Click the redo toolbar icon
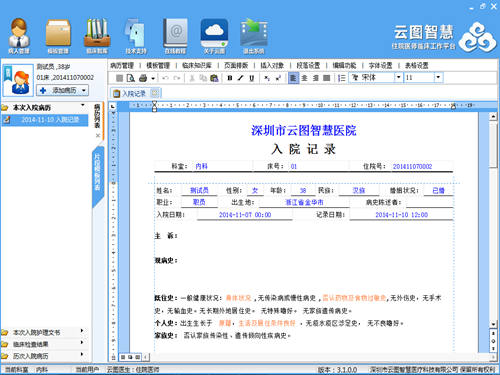 click(177, 78)
